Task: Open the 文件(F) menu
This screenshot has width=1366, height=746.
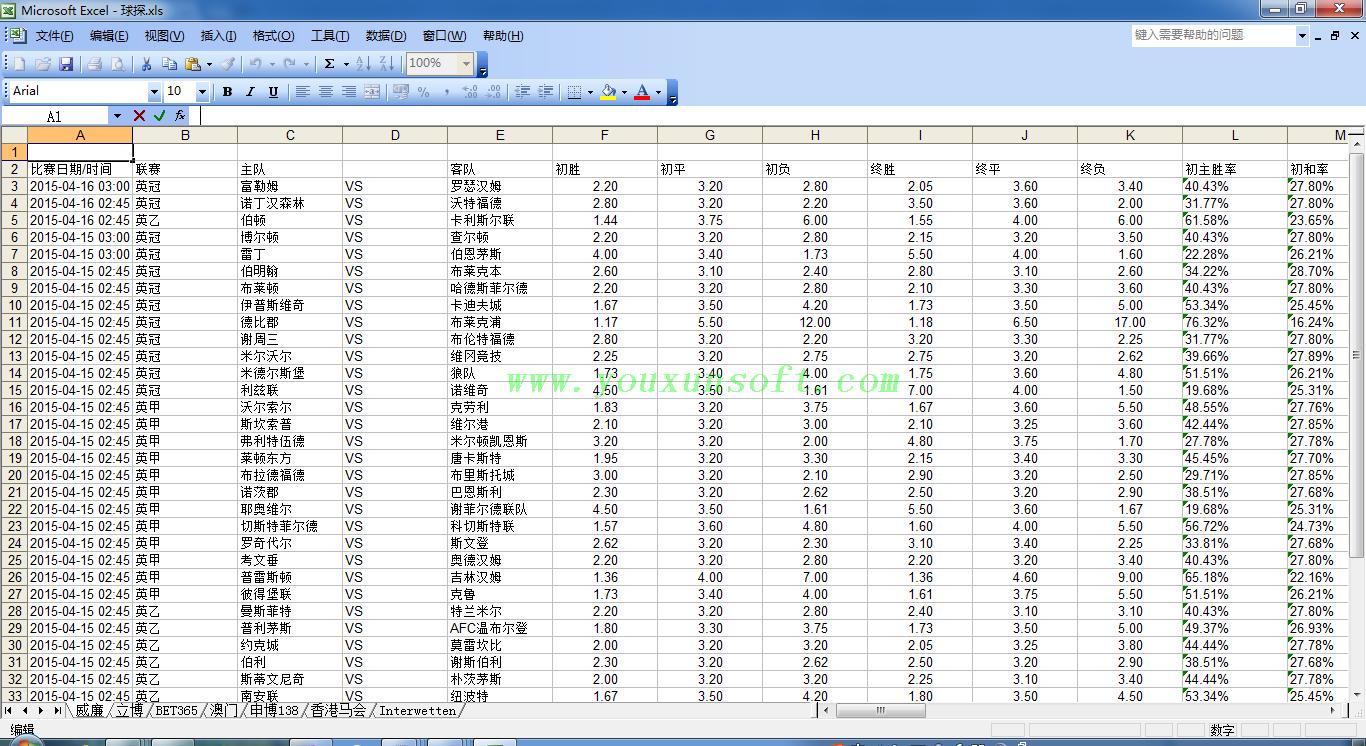Action: (54, 36)
